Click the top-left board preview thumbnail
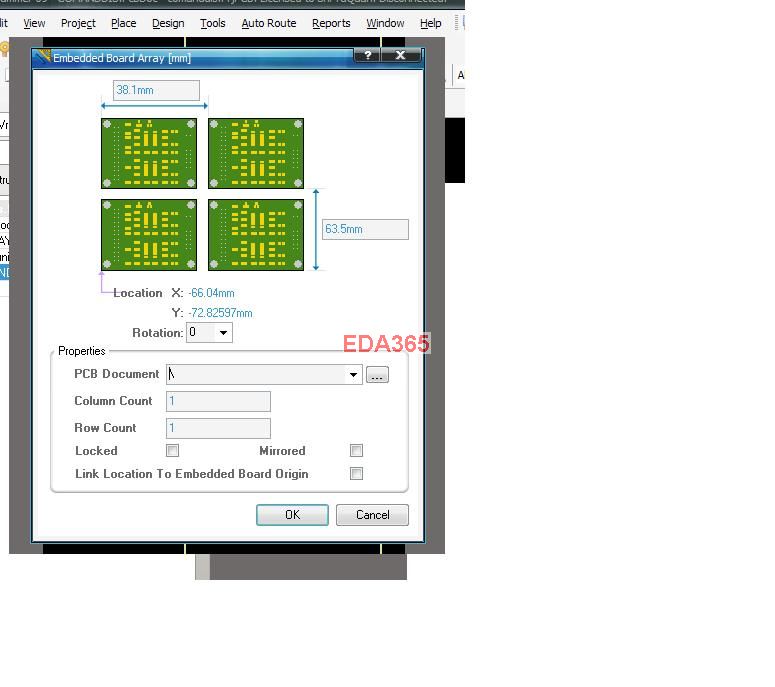 tap(149, 153)
